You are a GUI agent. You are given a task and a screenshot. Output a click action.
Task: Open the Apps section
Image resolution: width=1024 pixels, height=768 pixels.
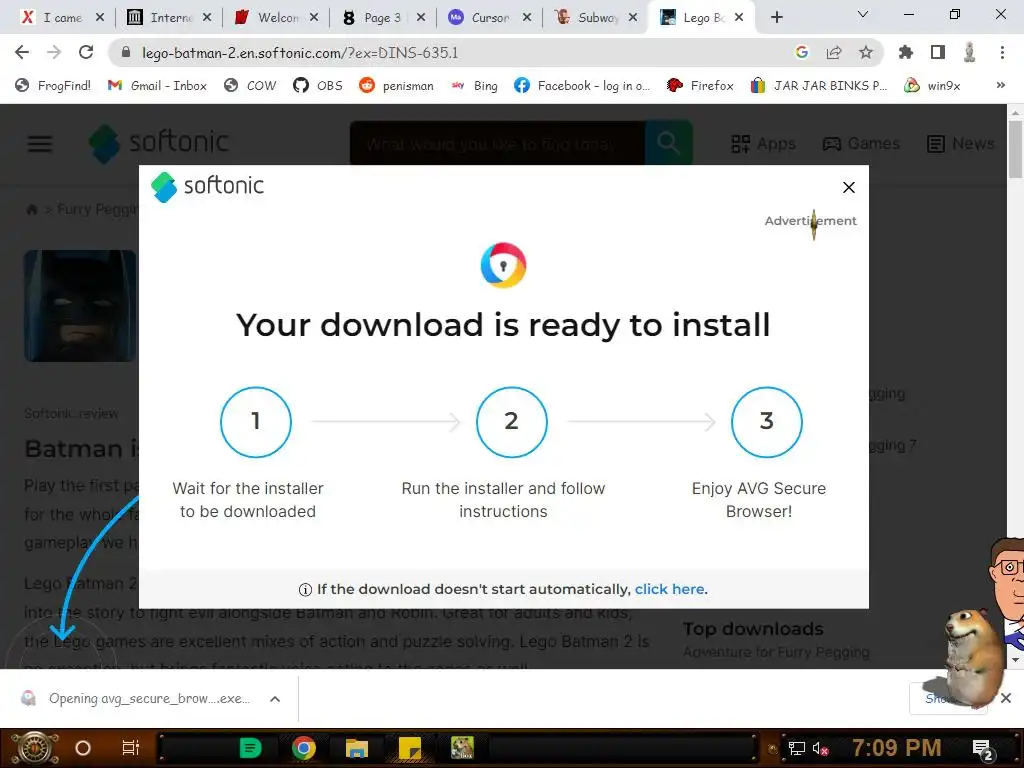[763, 144]
